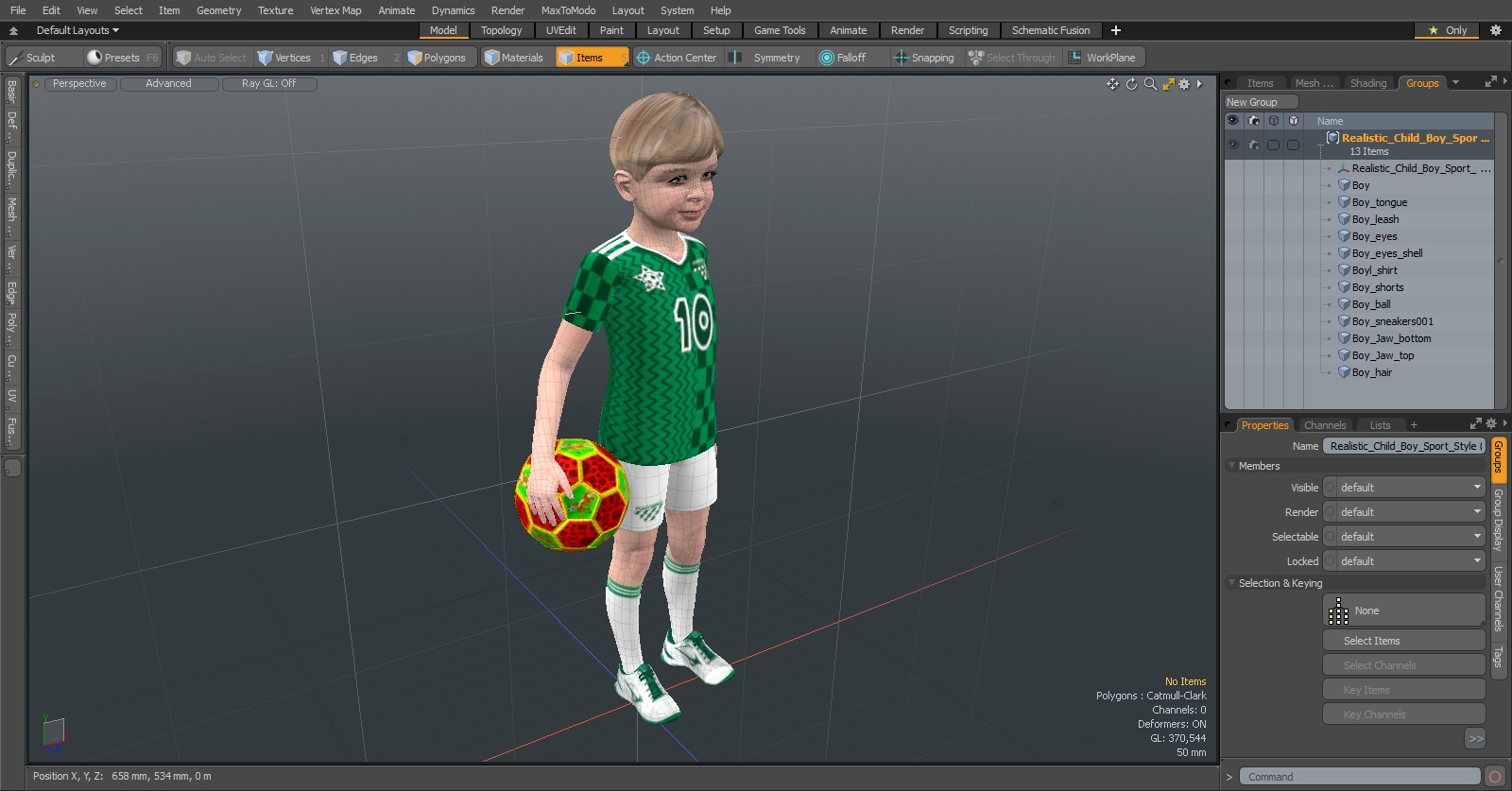Image resolution: width=1512 pixels, height=791 pixels.
Task: Maximize the viewport with the expand icon
Action: click(x=1168, y=84)
